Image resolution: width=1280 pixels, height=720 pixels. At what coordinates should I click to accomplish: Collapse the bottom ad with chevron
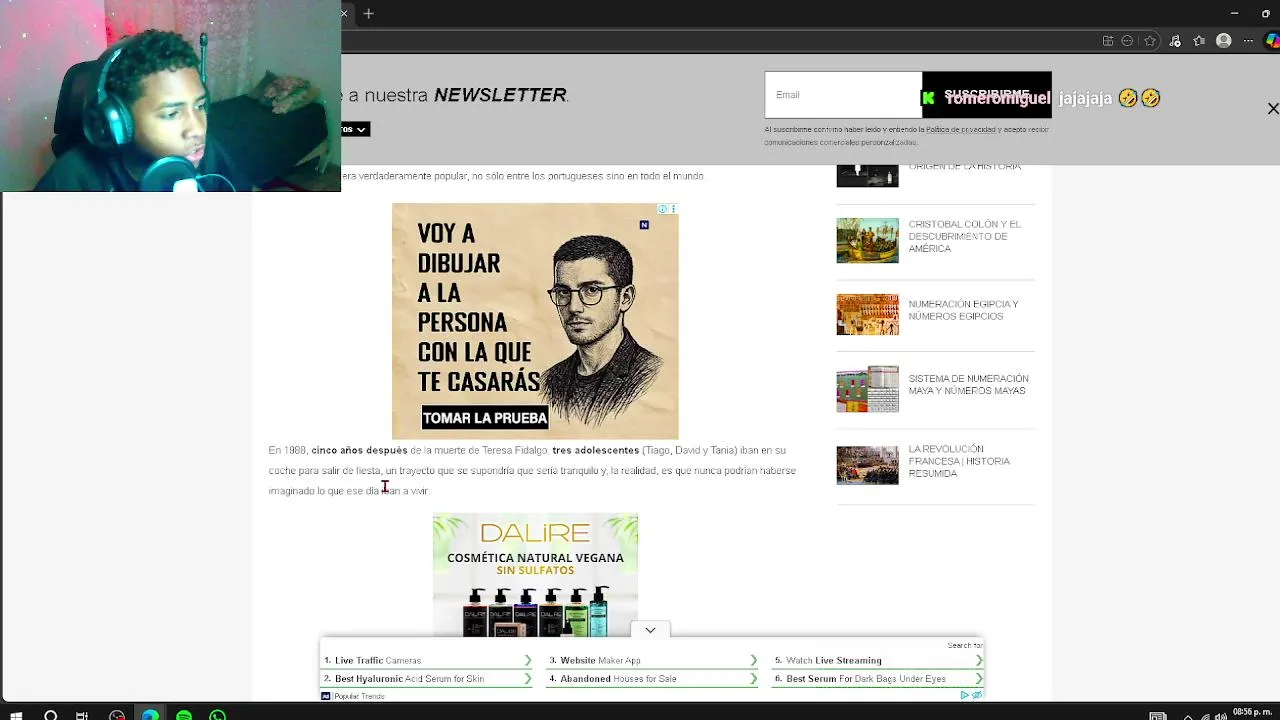[x=650, y=630]
